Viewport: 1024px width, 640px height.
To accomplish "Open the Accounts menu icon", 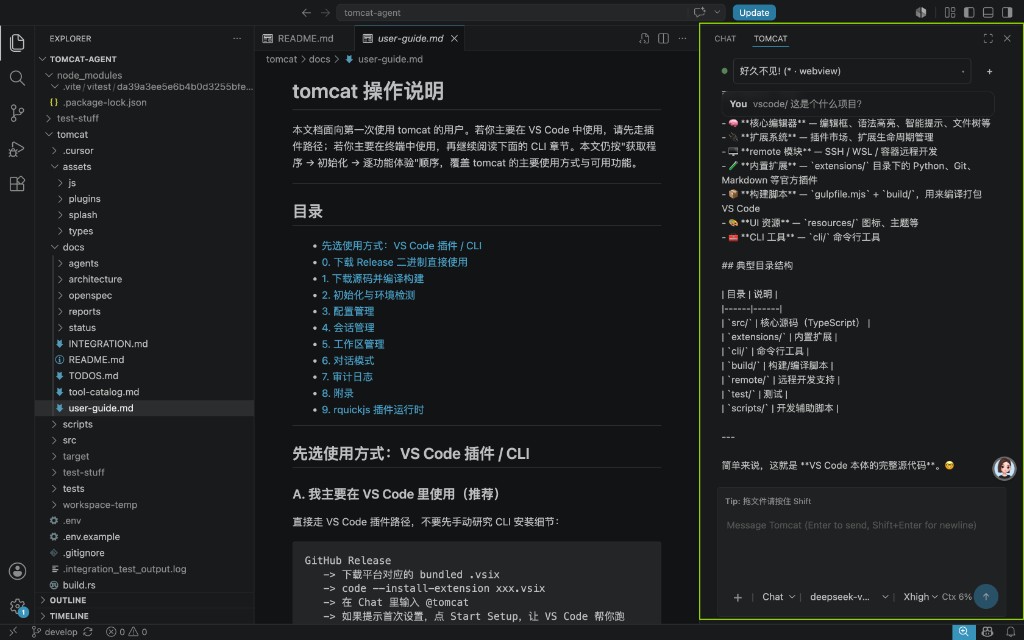I will pos(17,571).
